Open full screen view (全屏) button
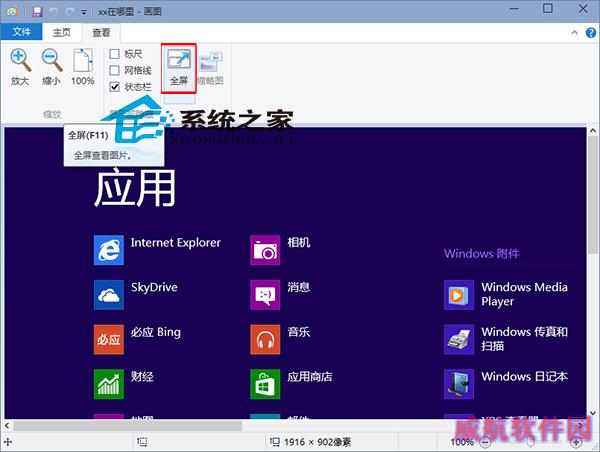Viewport: 600px width, 452px height. pyautogui.click(x=179, y=68)
